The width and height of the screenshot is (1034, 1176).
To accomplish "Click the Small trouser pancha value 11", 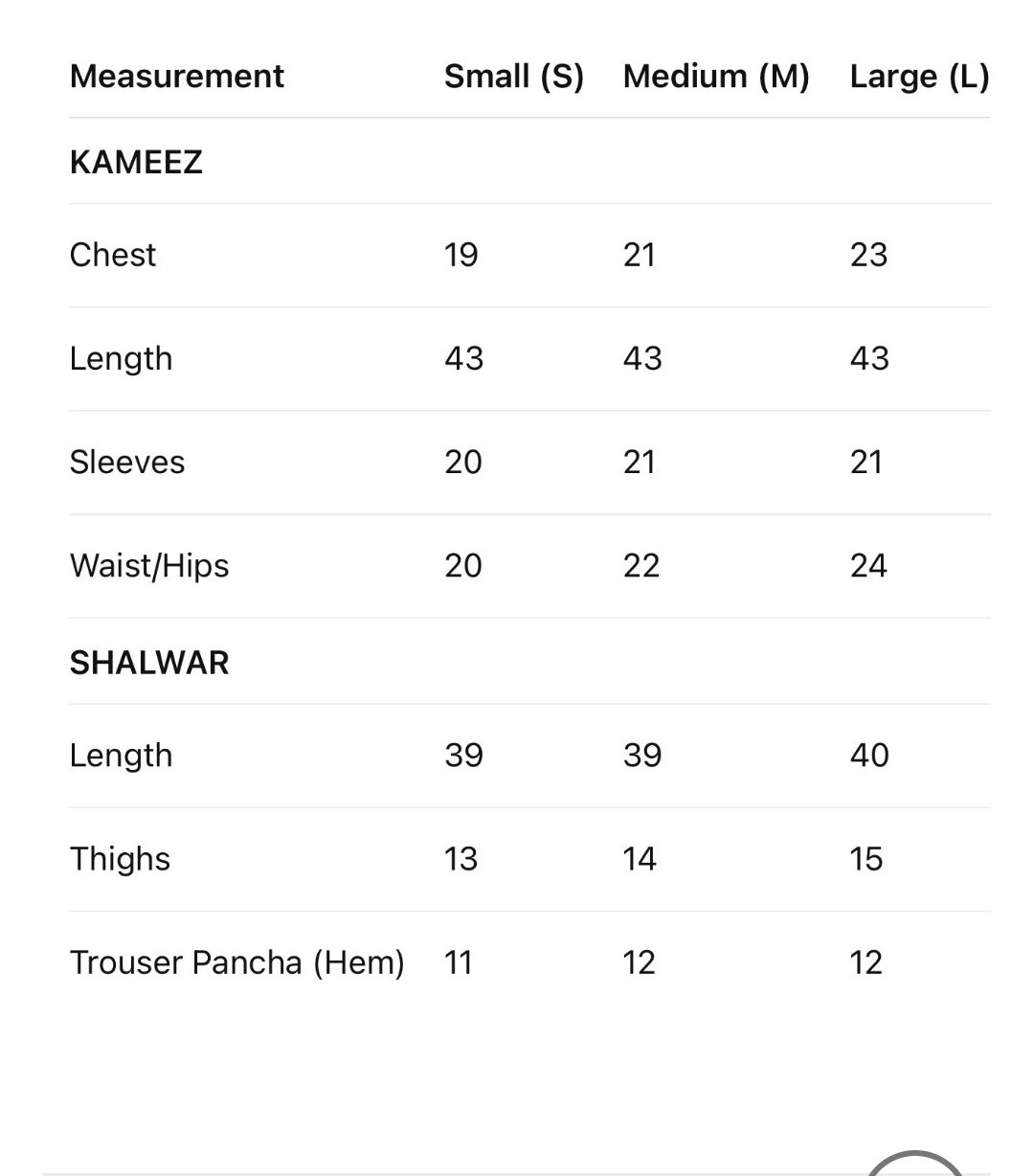I will pyautogui.click(x=459, y=962).
